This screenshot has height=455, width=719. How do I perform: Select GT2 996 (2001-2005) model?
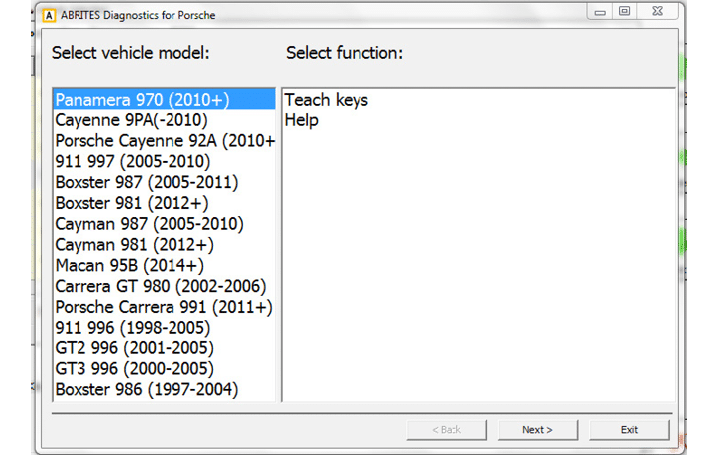(x=134, y=348)
